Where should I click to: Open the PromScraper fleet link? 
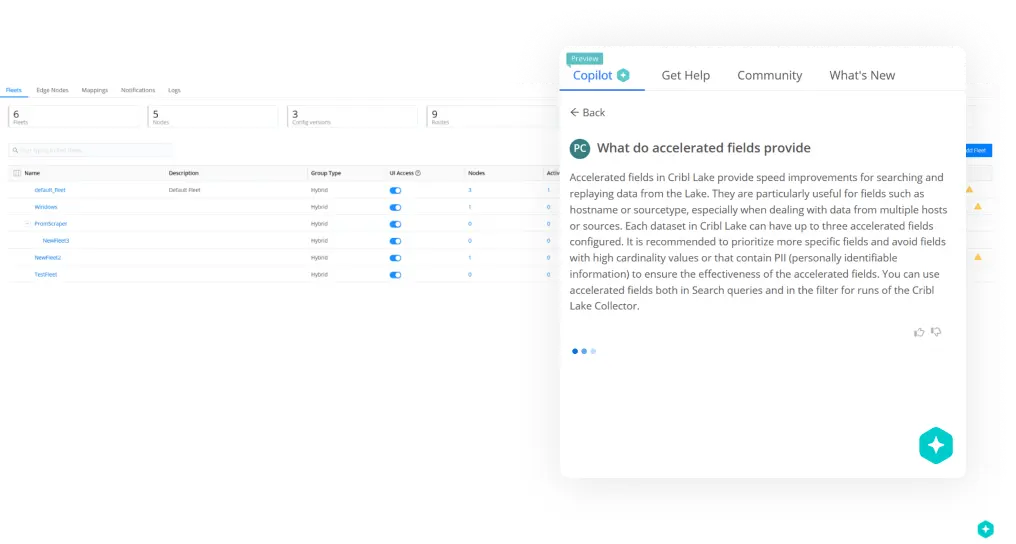[51, 223]
